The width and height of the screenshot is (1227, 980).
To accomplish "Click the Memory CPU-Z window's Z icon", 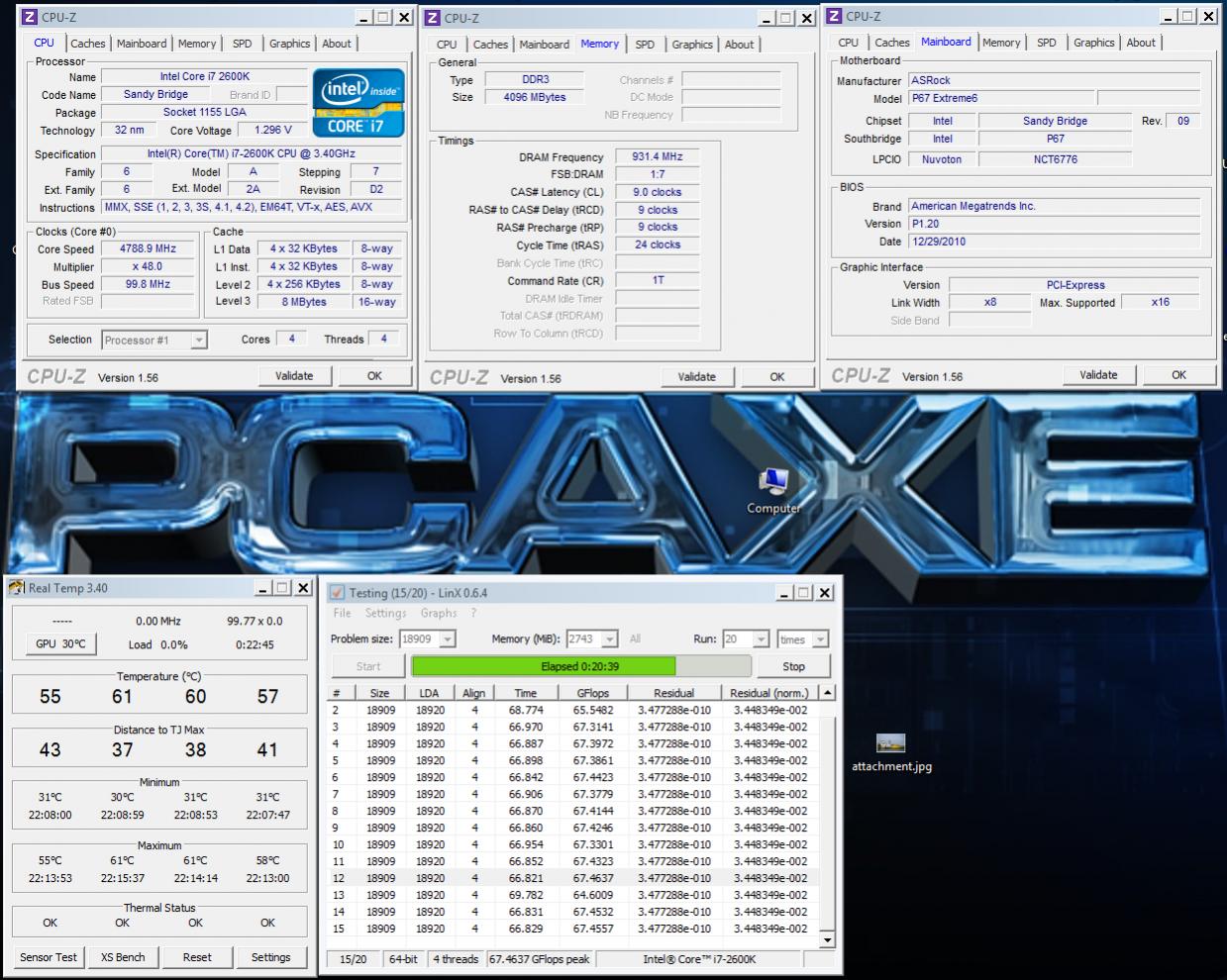I will 432,18.
